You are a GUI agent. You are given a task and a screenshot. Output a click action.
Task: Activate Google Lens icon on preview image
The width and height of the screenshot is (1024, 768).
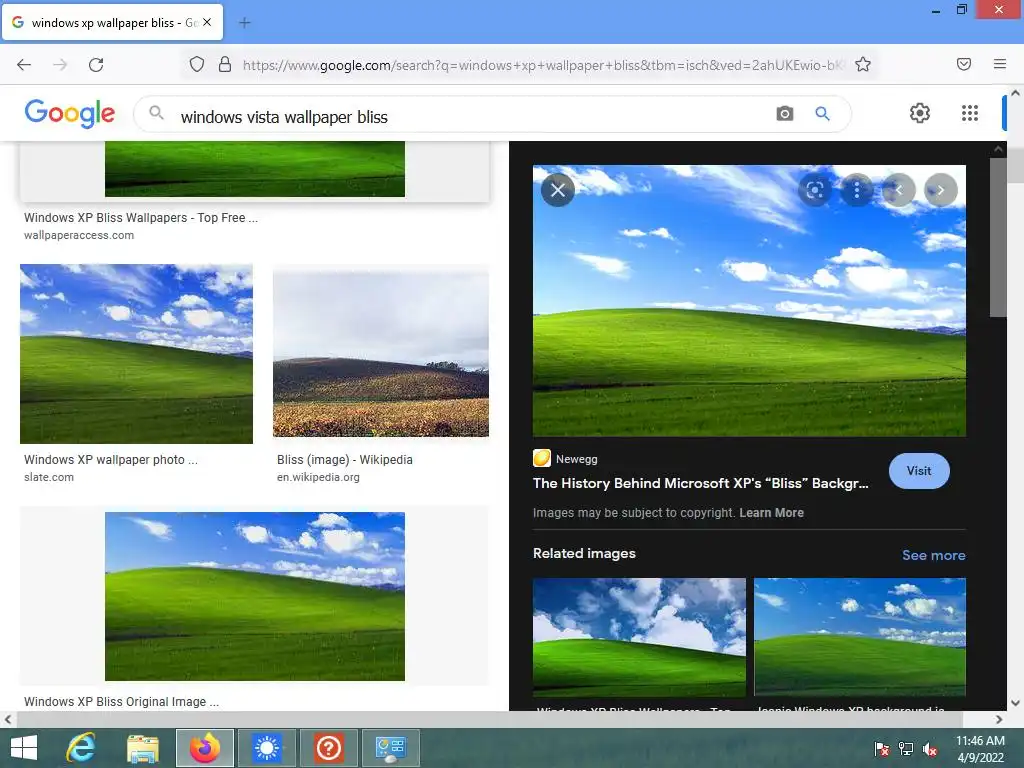pos(814,190)
